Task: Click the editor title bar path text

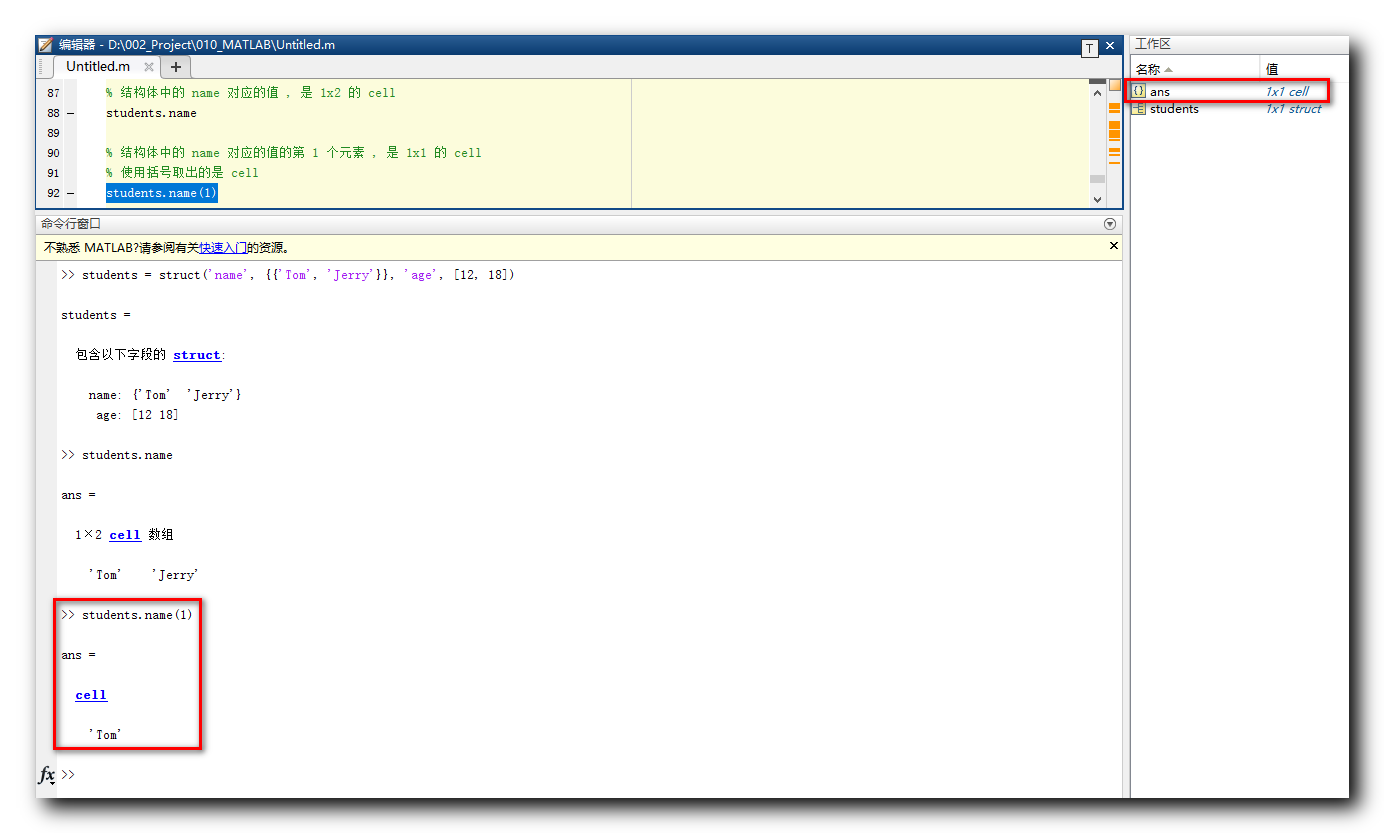Action: tap(221, 45)
